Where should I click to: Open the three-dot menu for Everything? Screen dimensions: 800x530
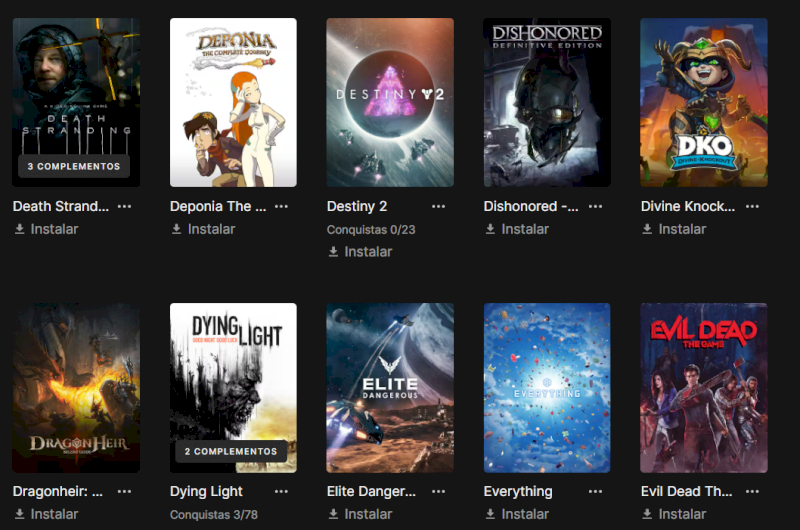[x=595, y=491]
